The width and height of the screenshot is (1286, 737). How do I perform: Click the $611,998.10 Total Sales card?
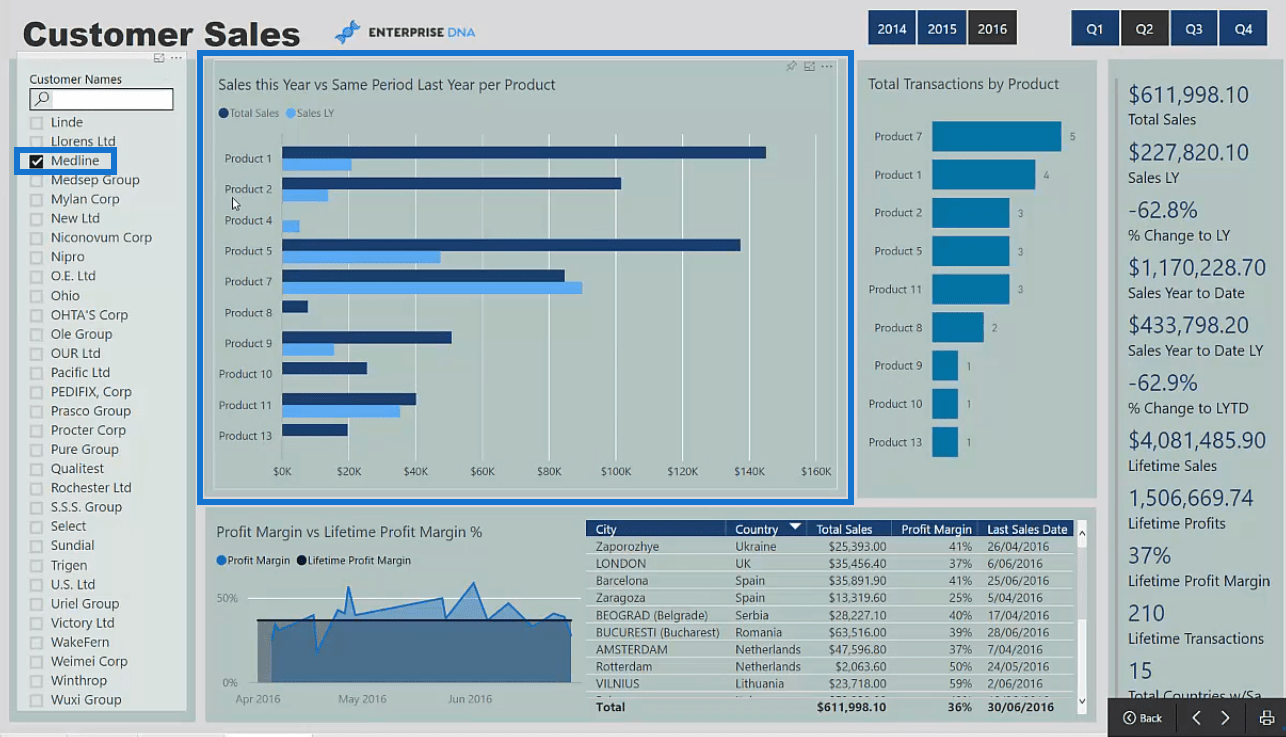1188,105
